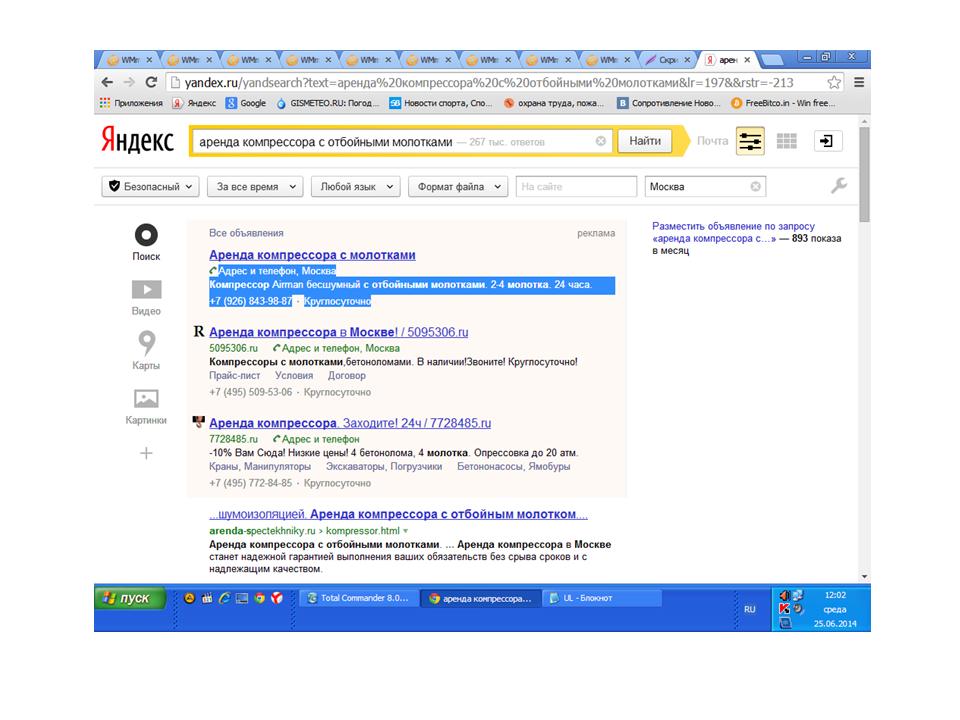Expand the Любой язык dropdown

[356, 187]
